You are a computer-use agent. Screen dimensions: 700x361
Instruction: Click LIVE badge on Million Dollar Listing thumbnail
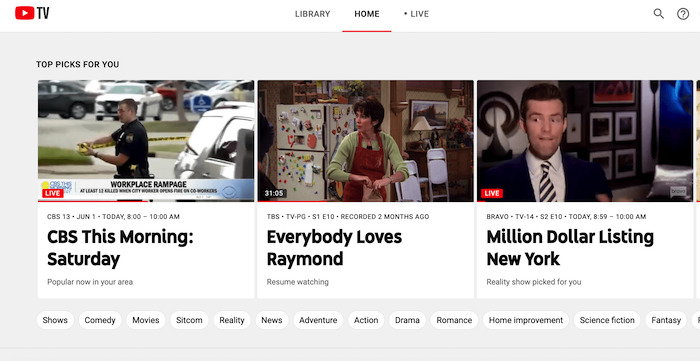click(492, 193)
